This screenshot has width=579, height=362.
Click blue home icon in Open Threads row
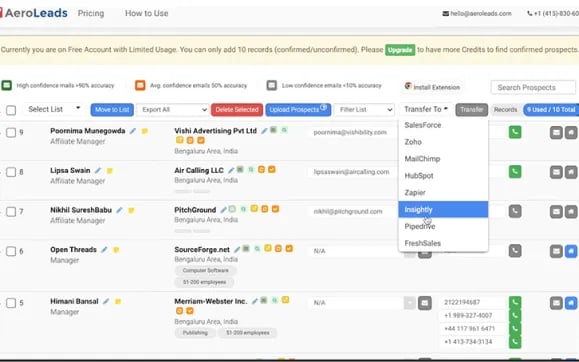pos(571,251)
